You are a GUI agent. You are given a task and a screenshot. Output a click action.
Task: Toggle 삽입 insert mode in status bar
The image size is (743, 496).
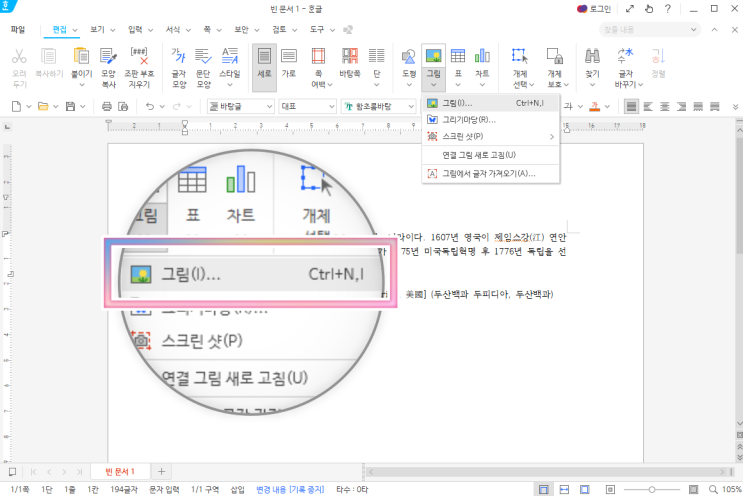tap(237, 489)
